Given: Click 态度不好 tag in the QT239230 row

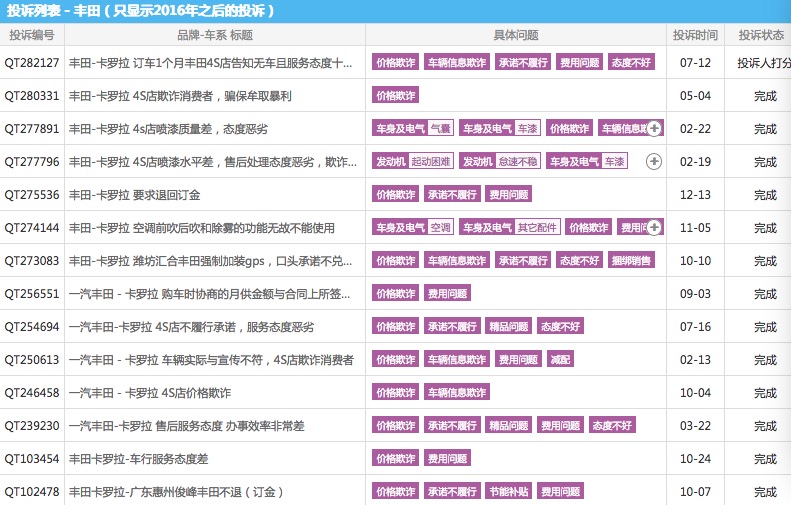Looking at the screenshot, I should [612, 425].
